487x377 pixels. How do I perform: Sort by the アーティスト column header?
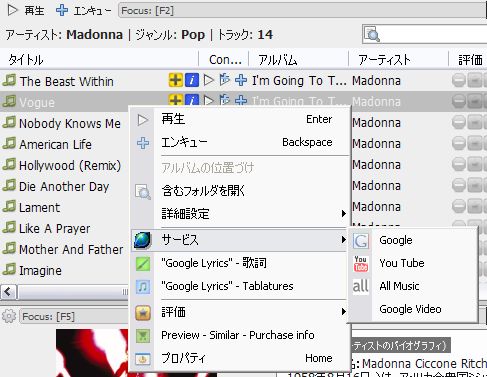point(384,60)
